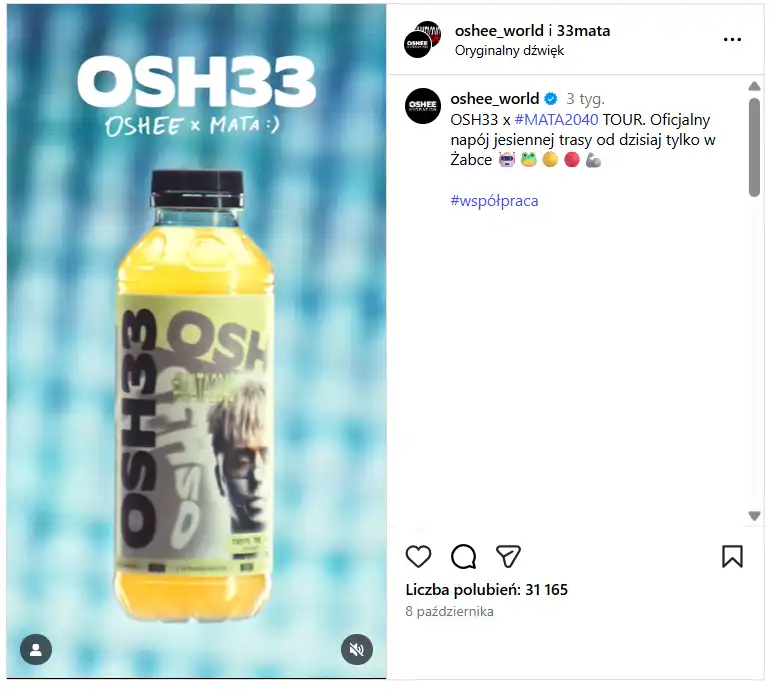The width and height of the screenshot is (774, 691).
Task: Open oshee_world profile from caption username
Action: 495,99
